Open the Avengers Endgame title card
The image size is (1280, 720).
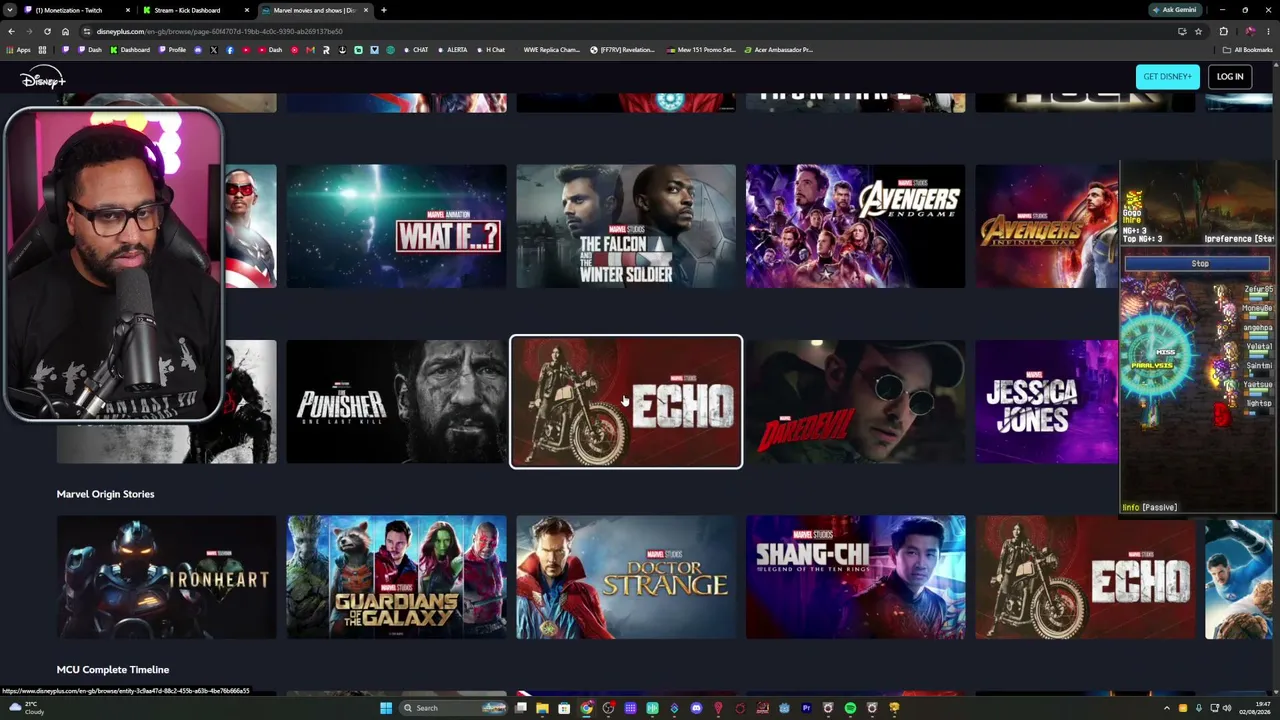coord(855,226)
